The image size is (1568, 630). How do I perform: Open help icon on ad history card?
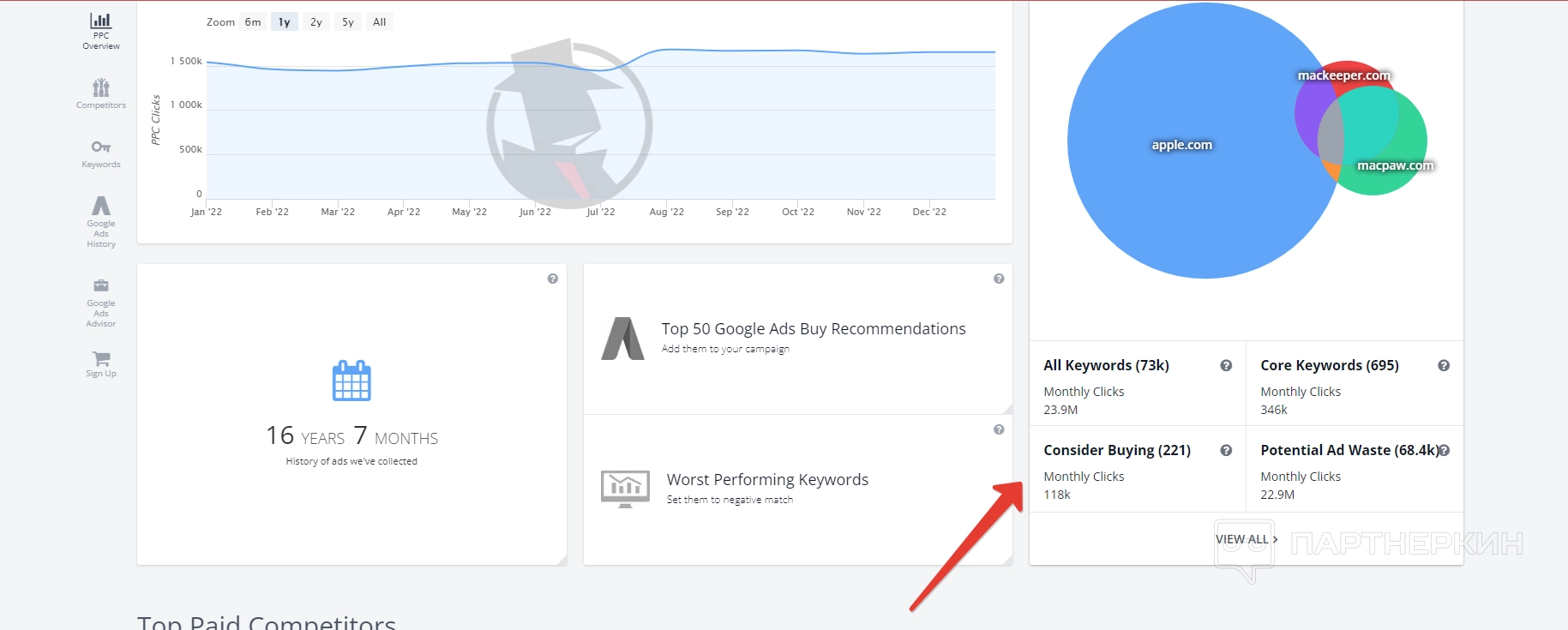[553, 279]
